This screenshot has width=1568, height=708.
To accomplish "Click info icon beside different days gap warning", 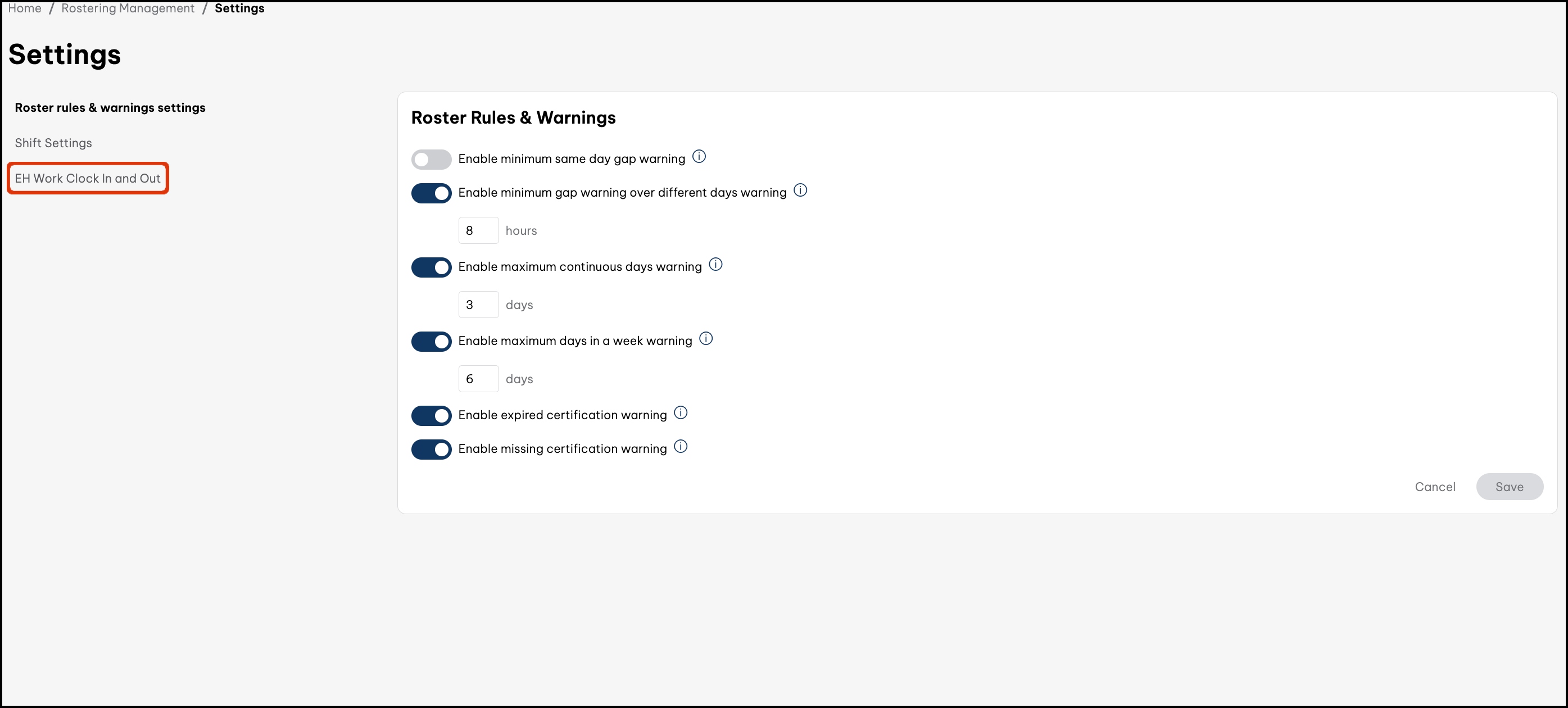I will click(800, 190).
